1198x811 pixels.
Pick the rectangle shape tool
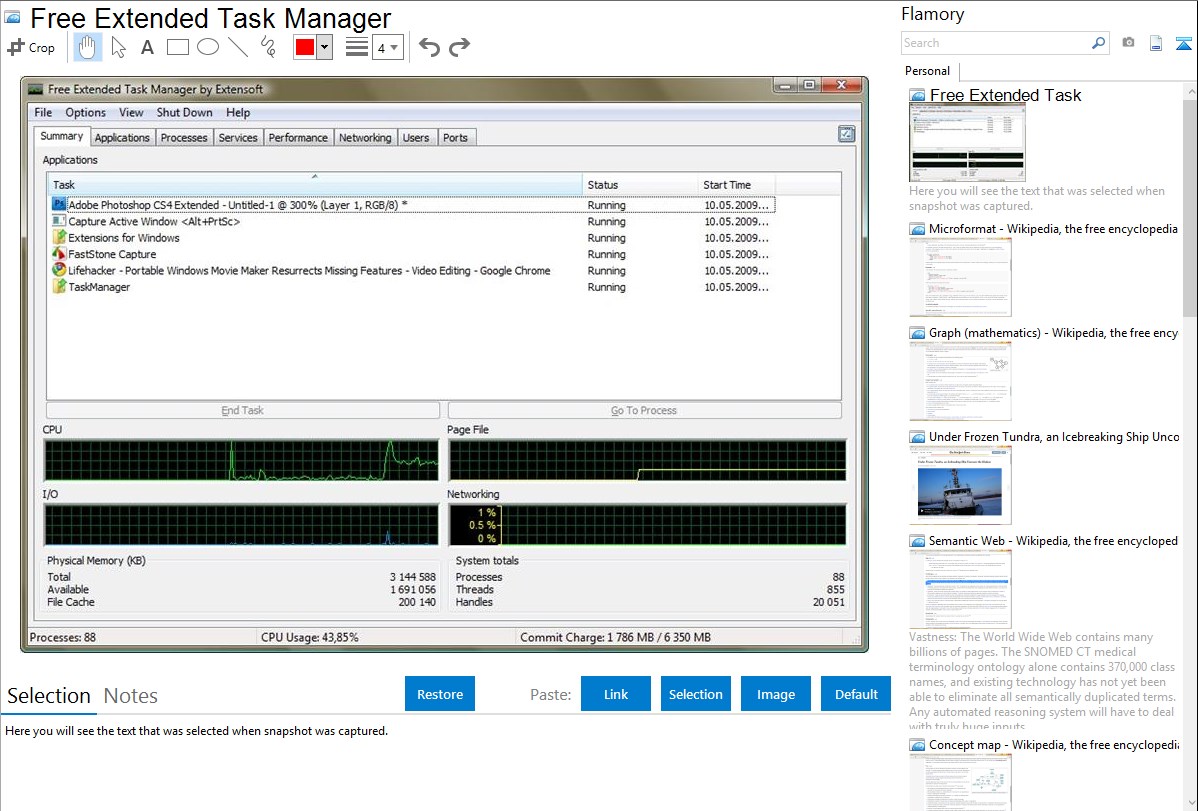[177, 47]
